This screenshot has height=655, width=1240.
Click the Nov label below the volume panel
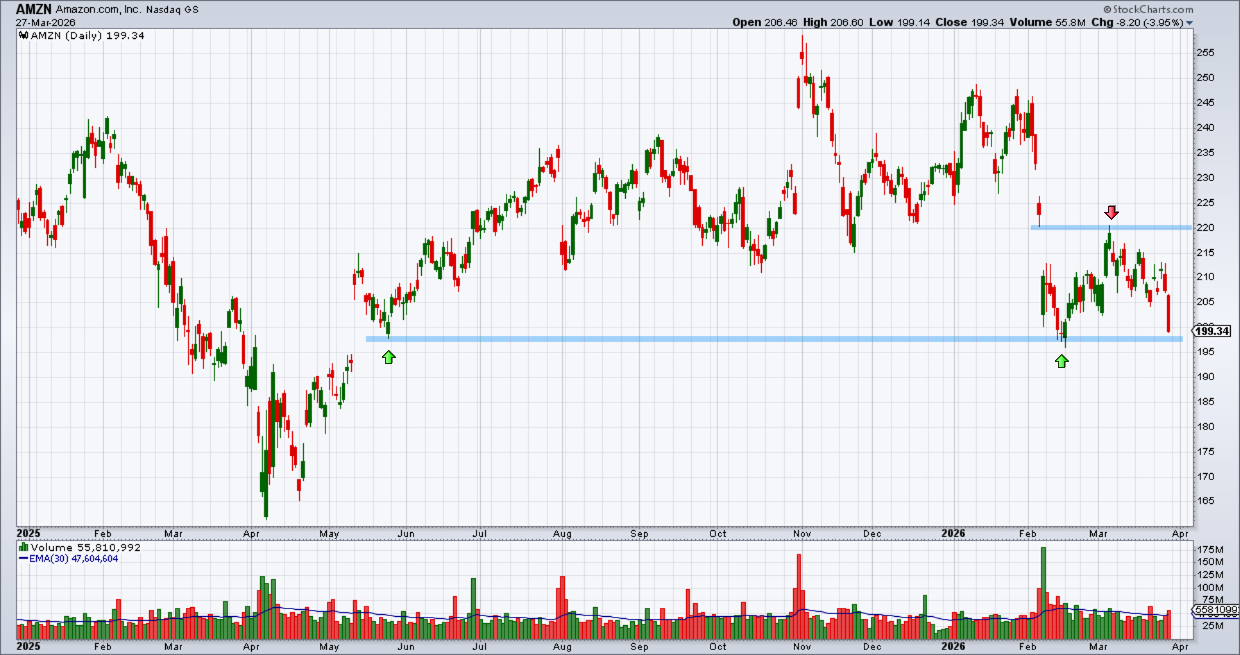(x=802, y=647)
